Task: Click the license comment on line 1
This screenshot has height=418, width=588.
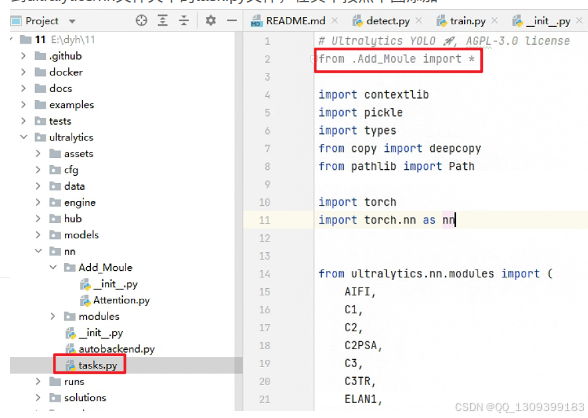Action: pos(444,41)
